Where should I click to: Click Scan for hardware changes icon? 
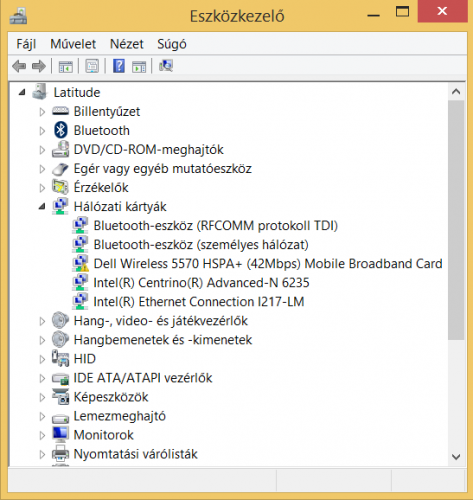click(166, 66)
